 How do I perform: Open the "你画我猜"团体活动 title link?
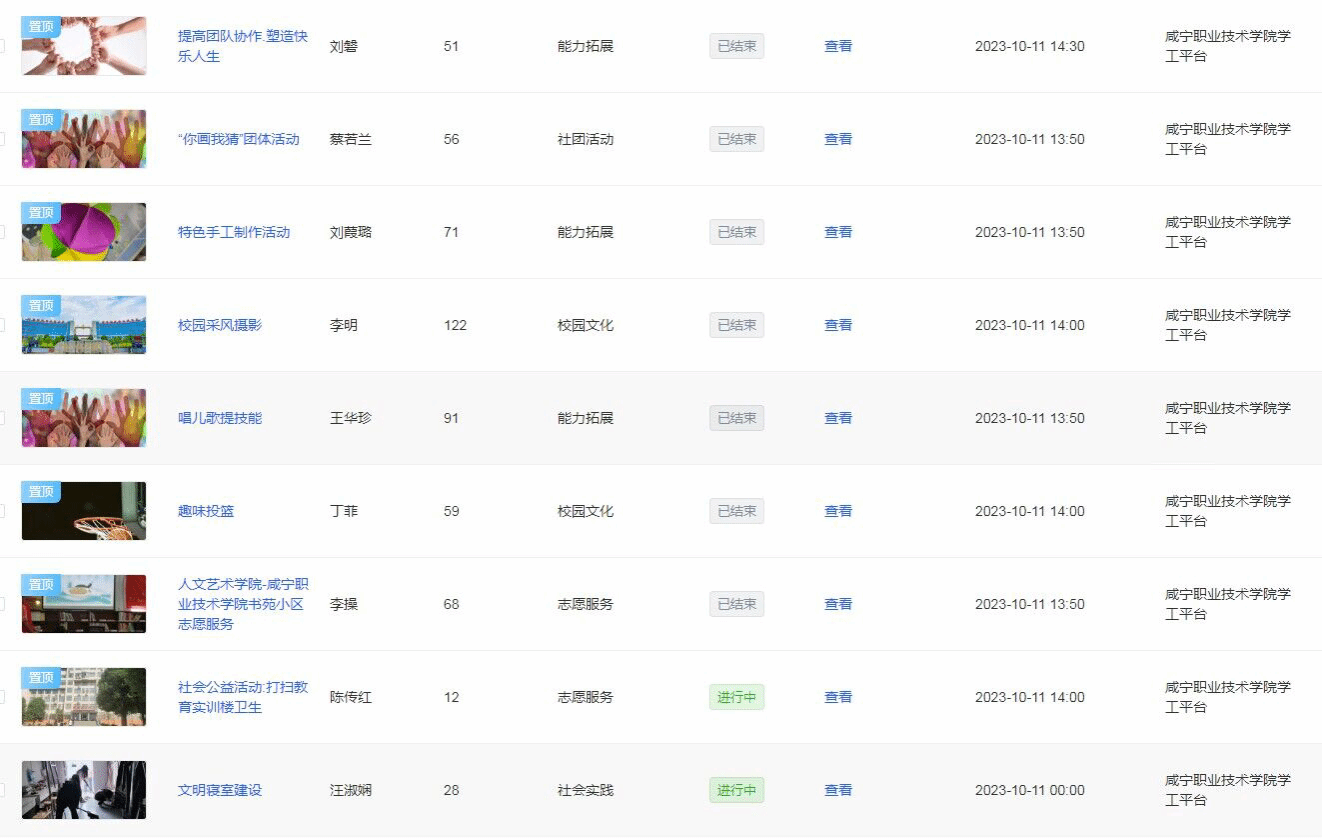[x=238, y=139]
